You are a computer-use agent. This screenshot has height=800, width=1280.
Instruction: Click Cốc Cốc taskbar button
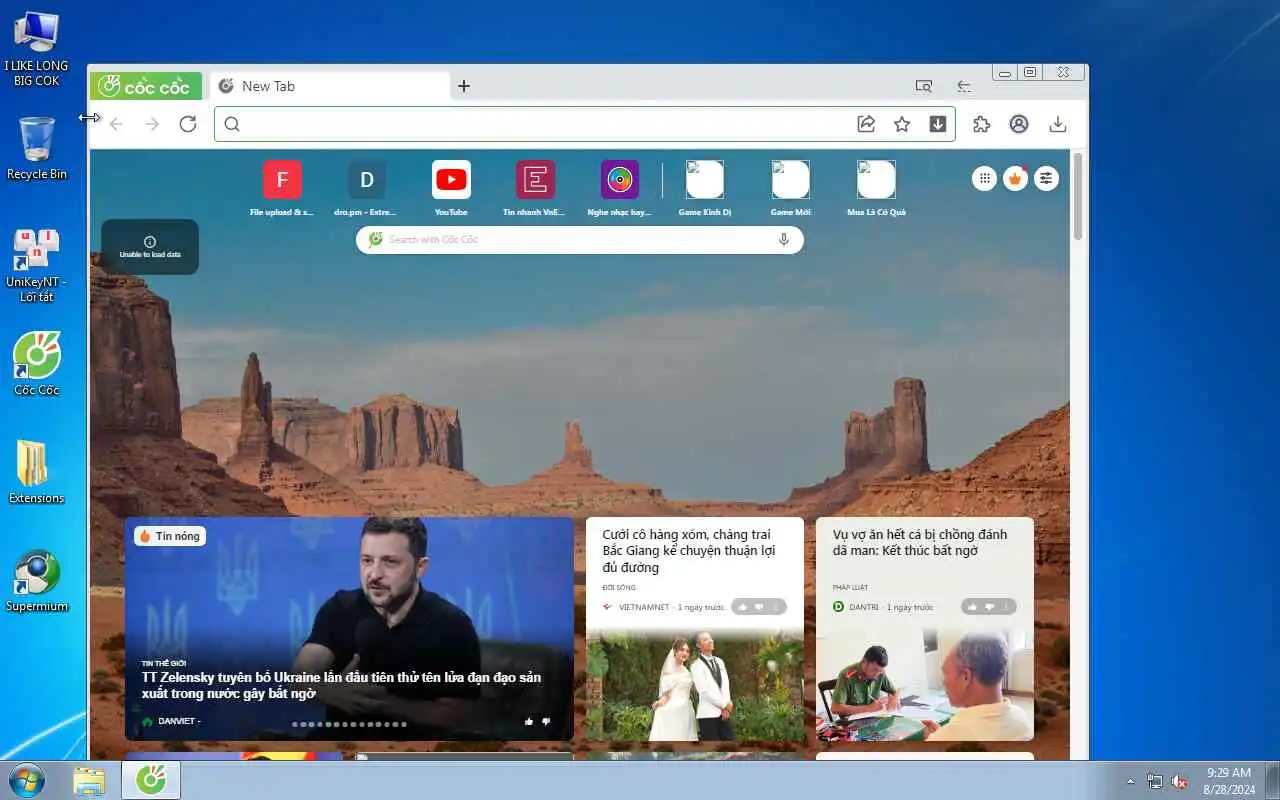(x=151, y=780)
